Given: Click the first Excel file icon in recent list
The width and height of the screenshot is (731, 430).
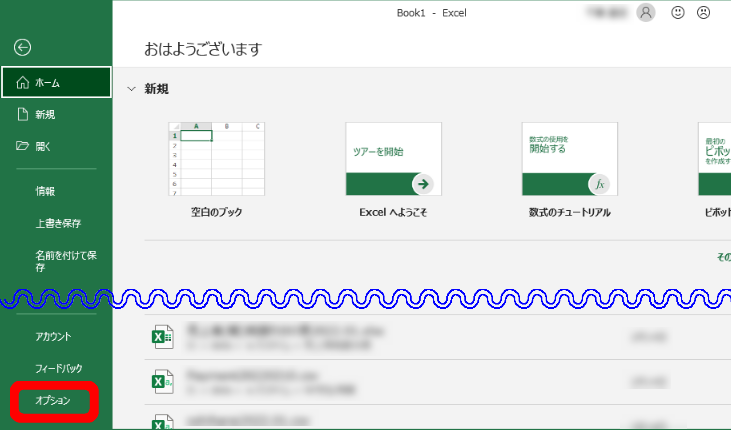Looking at the screenshot, I should [161, 336].
